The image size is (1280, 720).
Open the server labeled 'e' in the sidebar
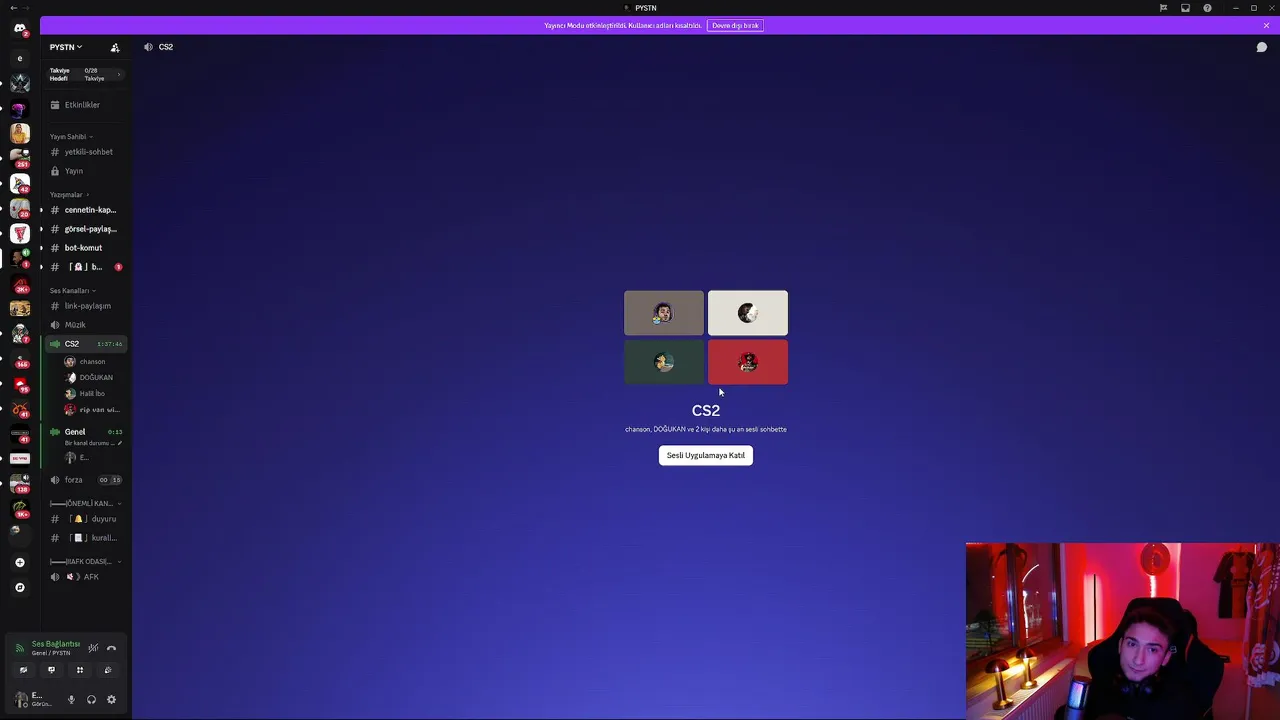20,59
